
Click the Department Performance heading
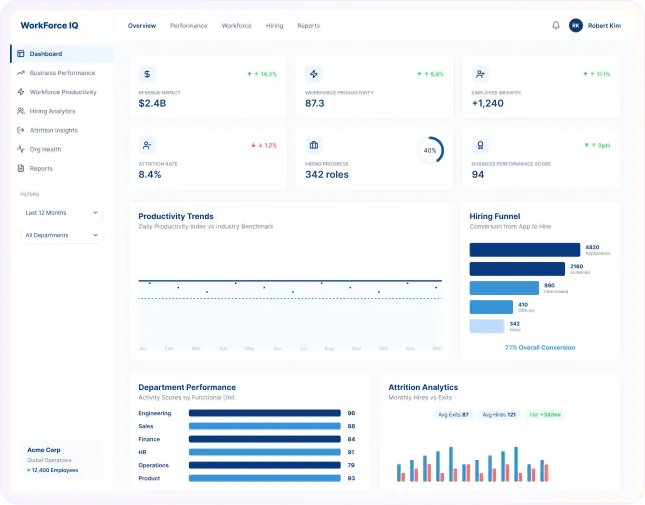coord(187,387)
